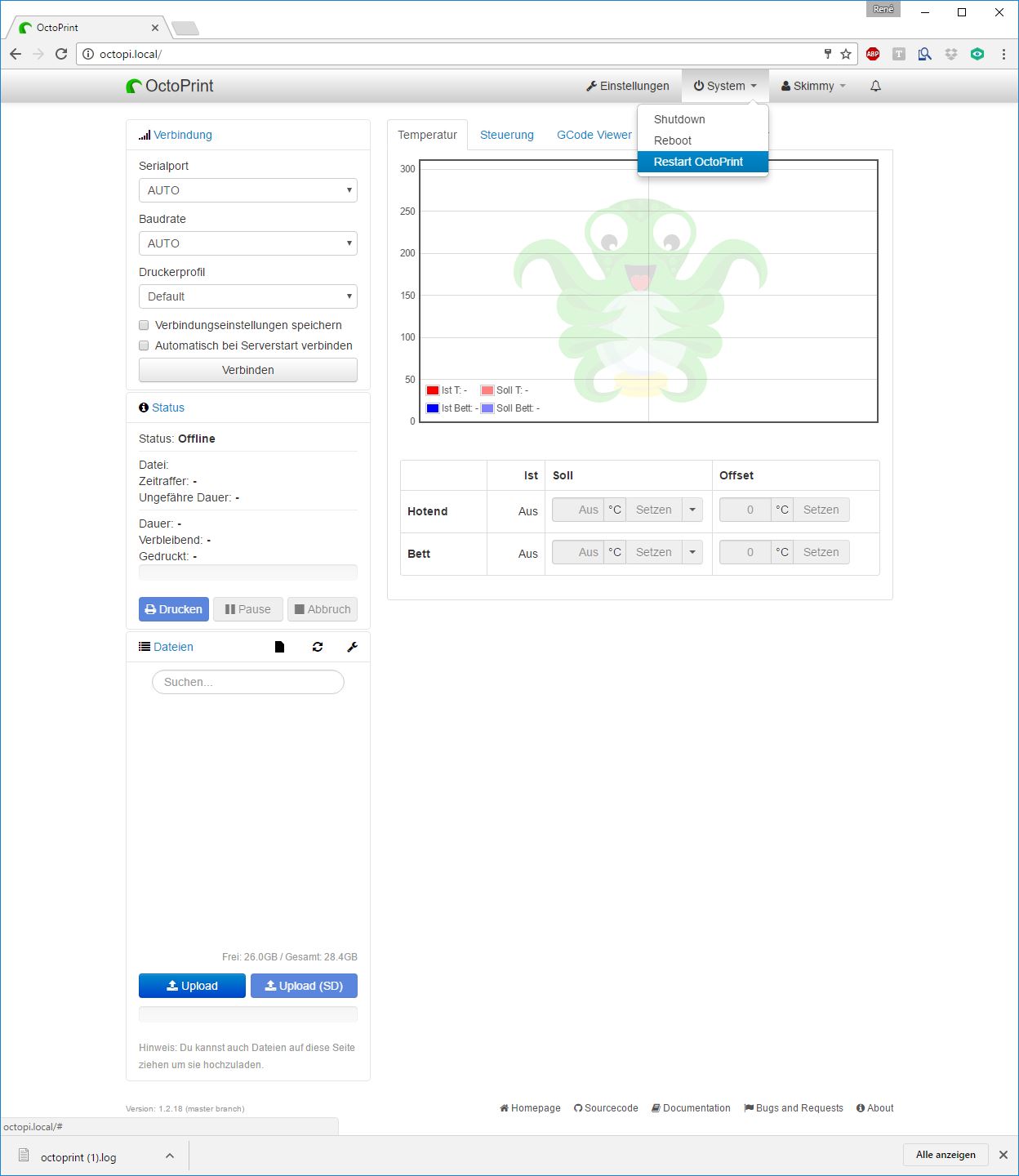The height and width of the screenshot is (1176, 1019).
Task: Expand Bett Soll temperature presets arrow
Action: pyautogui.click(x=692, y=552)
